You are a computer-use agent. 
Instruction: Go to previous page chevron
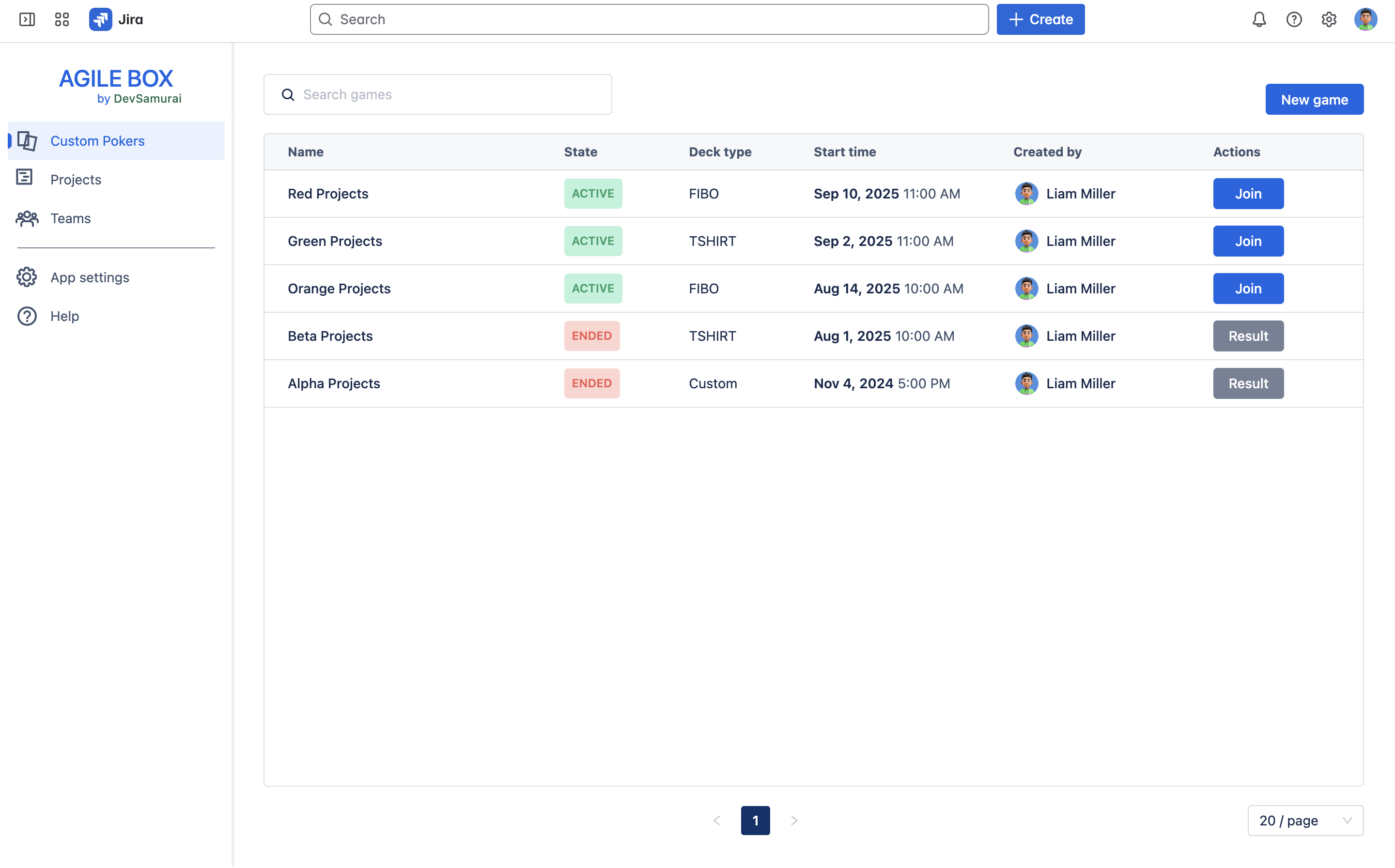point(717,821)
